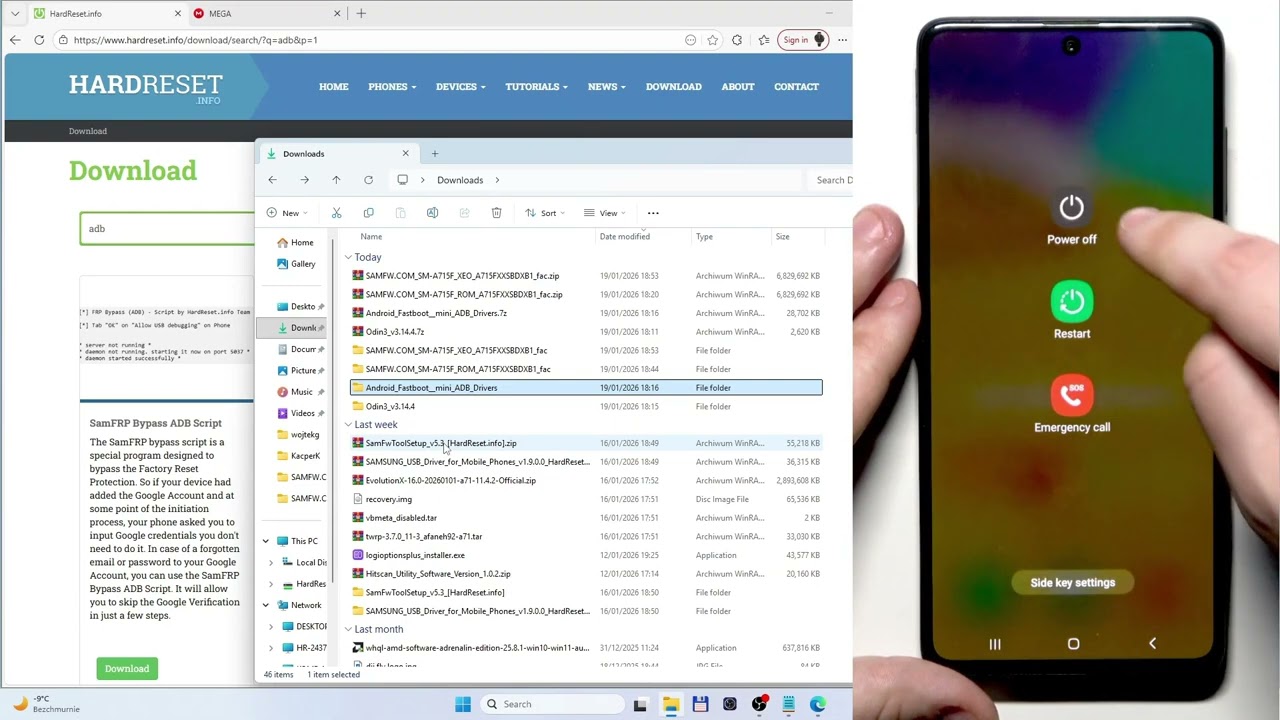
Task: Cut the selected item in File Explorer
Action: click(336, 213)
